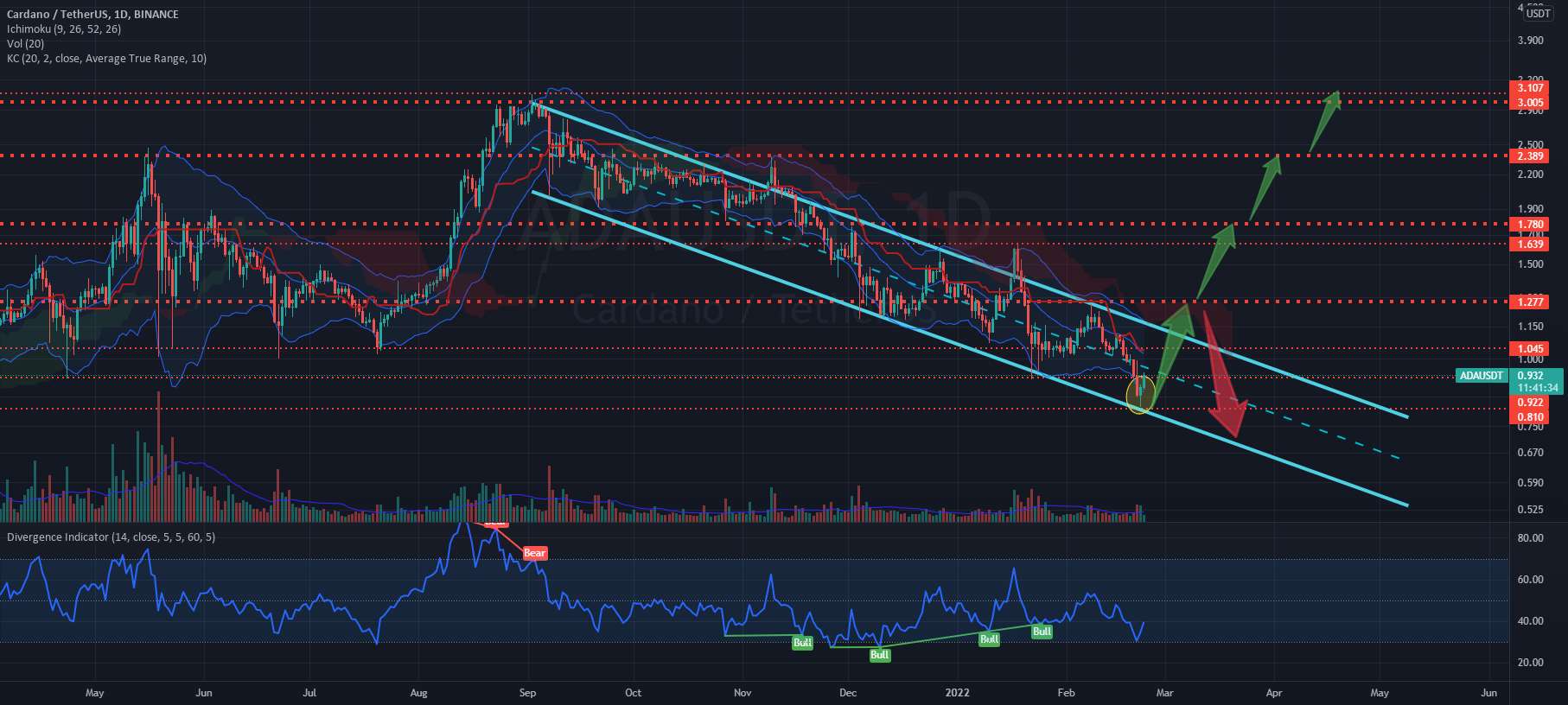Click the Cardano / TetherUS chart title
The image size is (1568, 705).
point(92,14)
